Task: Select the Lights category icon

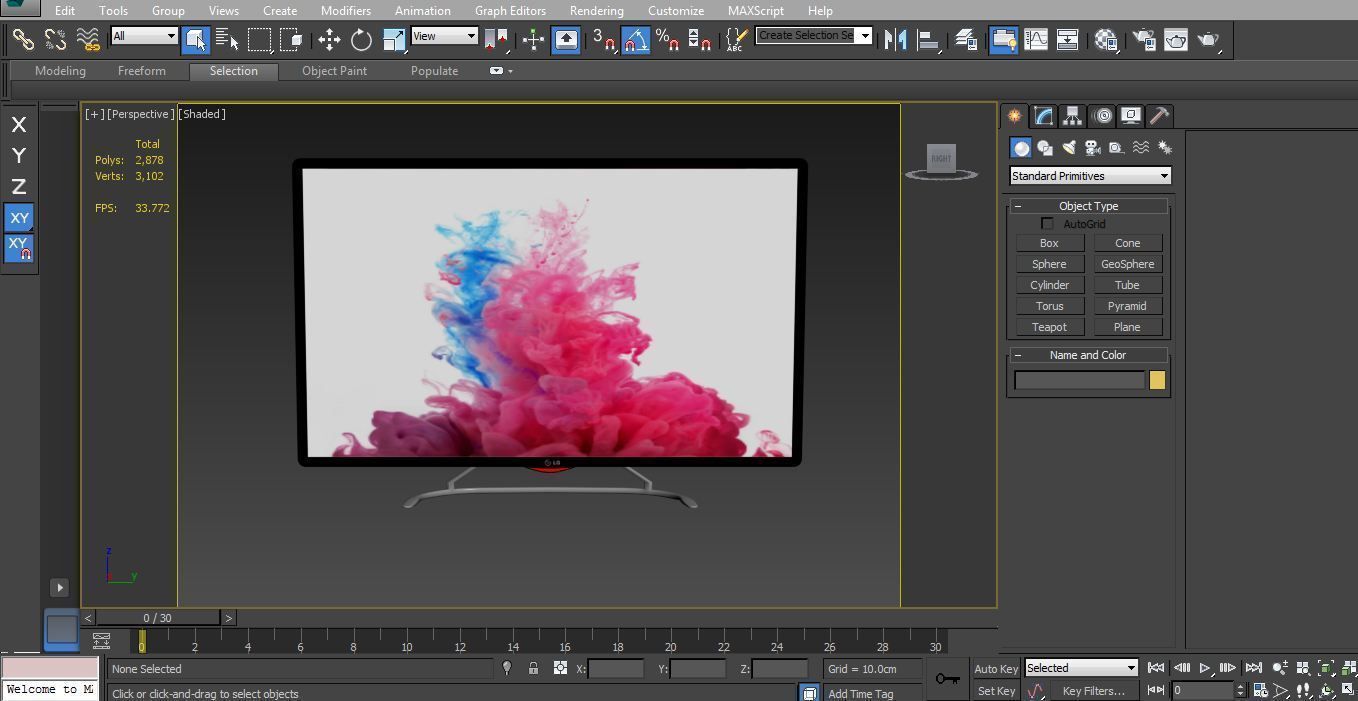Action: (x=1068, y=148)
